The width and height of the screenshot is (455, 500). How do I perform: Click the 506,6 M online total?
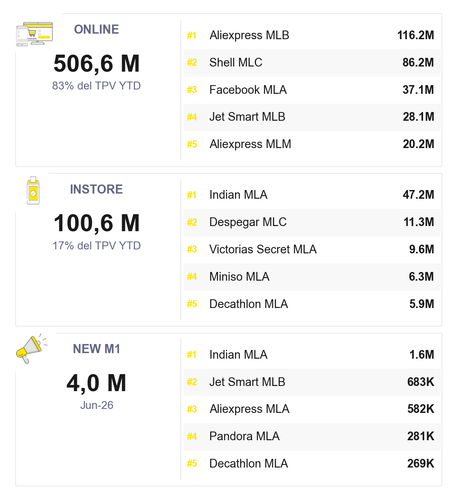(96, 63)
